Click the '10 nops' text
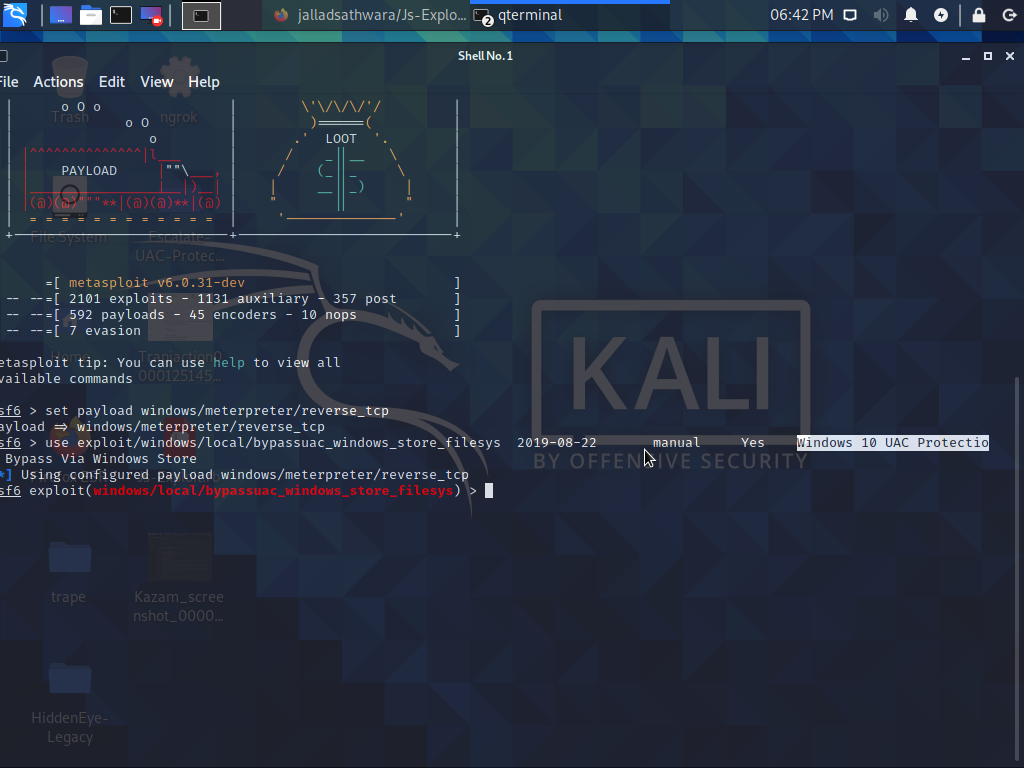Image resolution: width=1024 pixels, height=768 pixels. (328, 315)
